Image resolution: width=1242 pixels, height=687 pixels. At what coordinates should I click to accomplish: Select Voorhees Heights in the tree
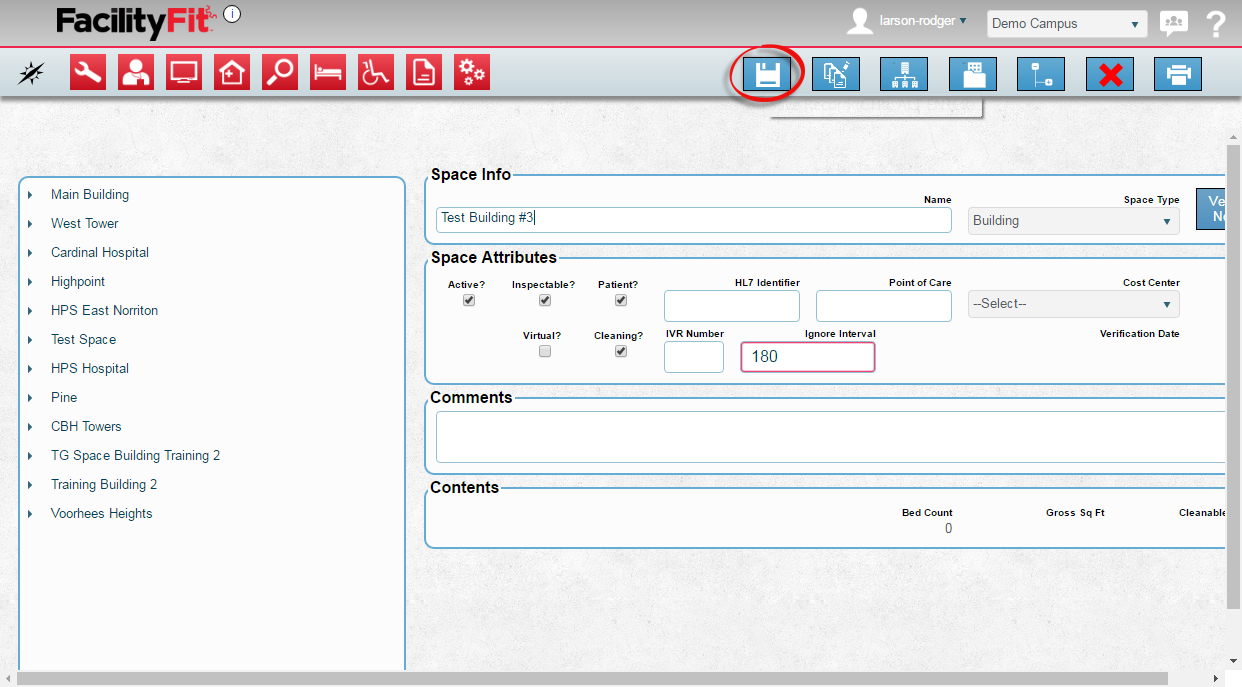click(x=102, y=514)
